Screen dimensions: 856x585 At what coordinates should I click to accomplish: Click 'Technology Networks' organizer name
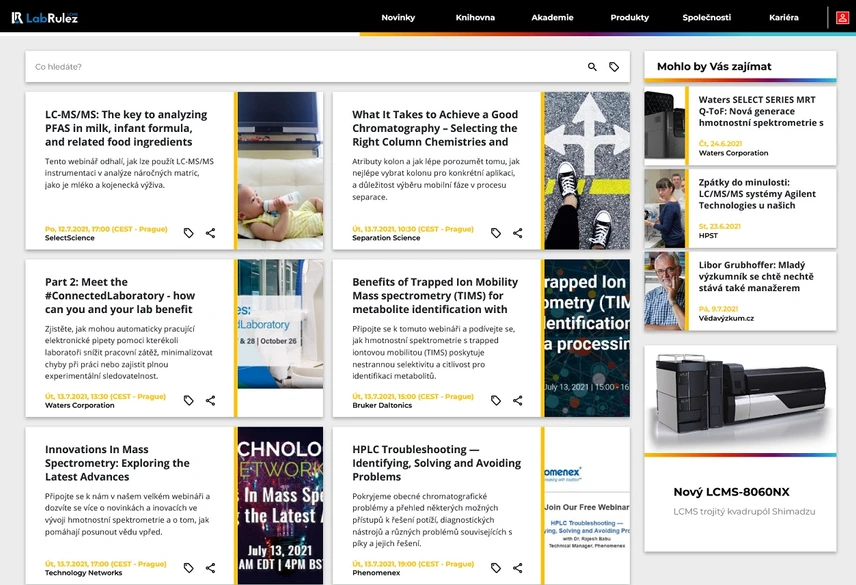(84, 573)
